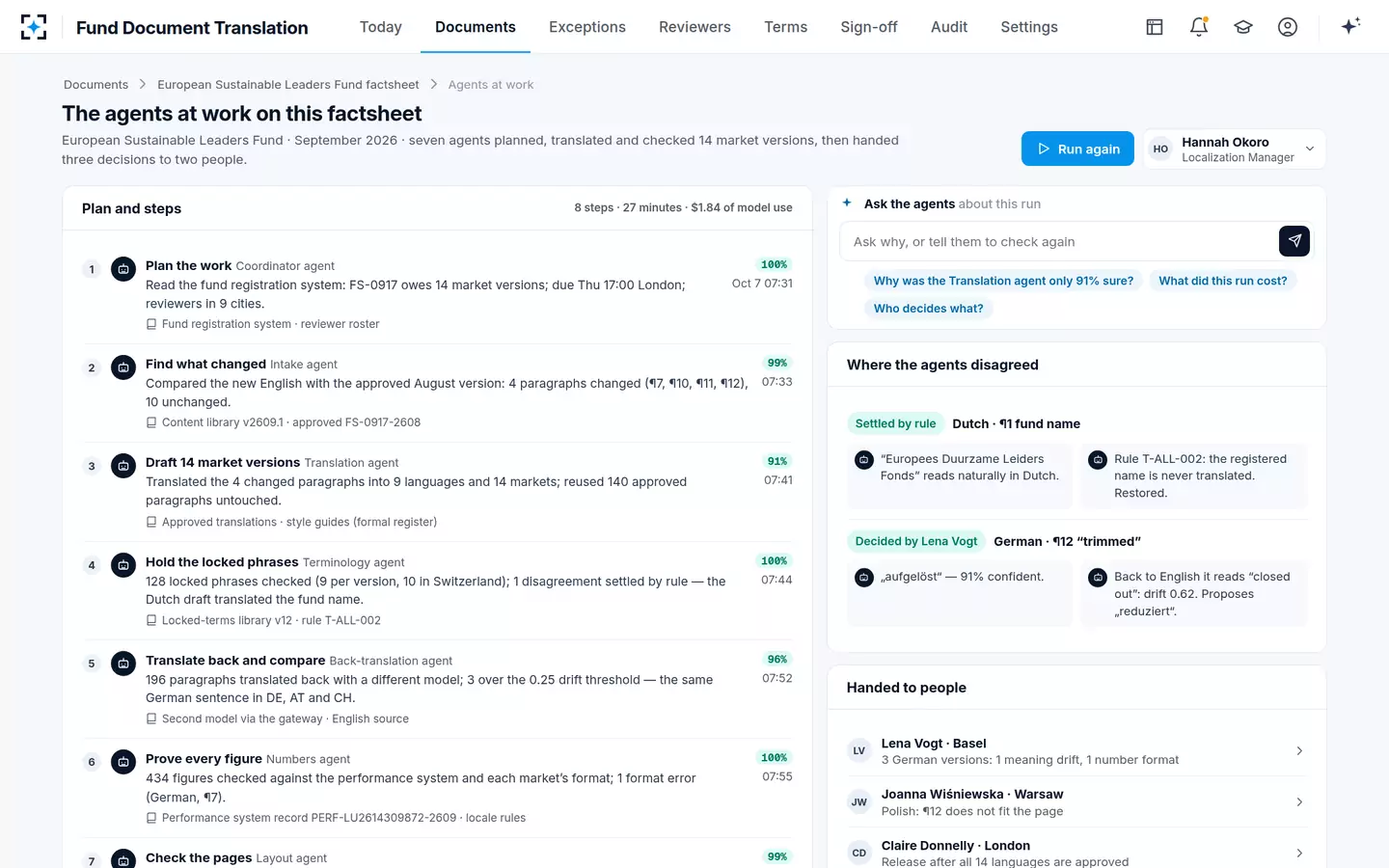The height and width of the screenshot is (868, 1389).
Task: Click the agent icon for Prove every figure
Action: pos(123,762)
